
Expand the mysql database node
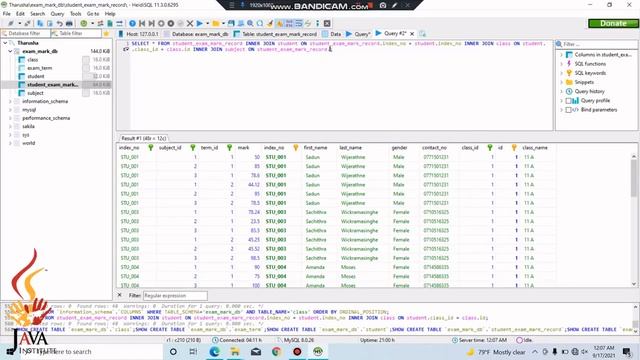[10, 110]
